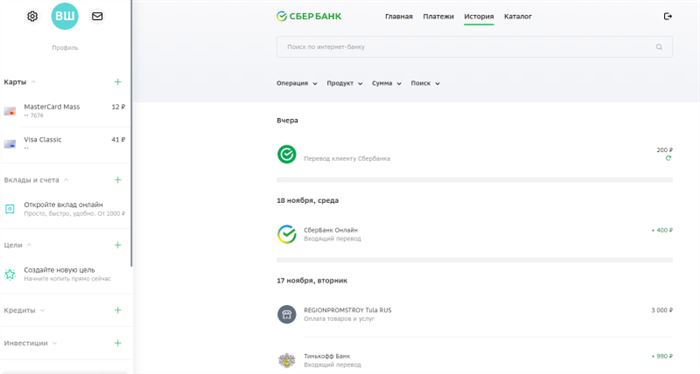Viewport: 700px width, 374px height.
Task: Open the messages envelope icon
Action: tap(97, 16)
